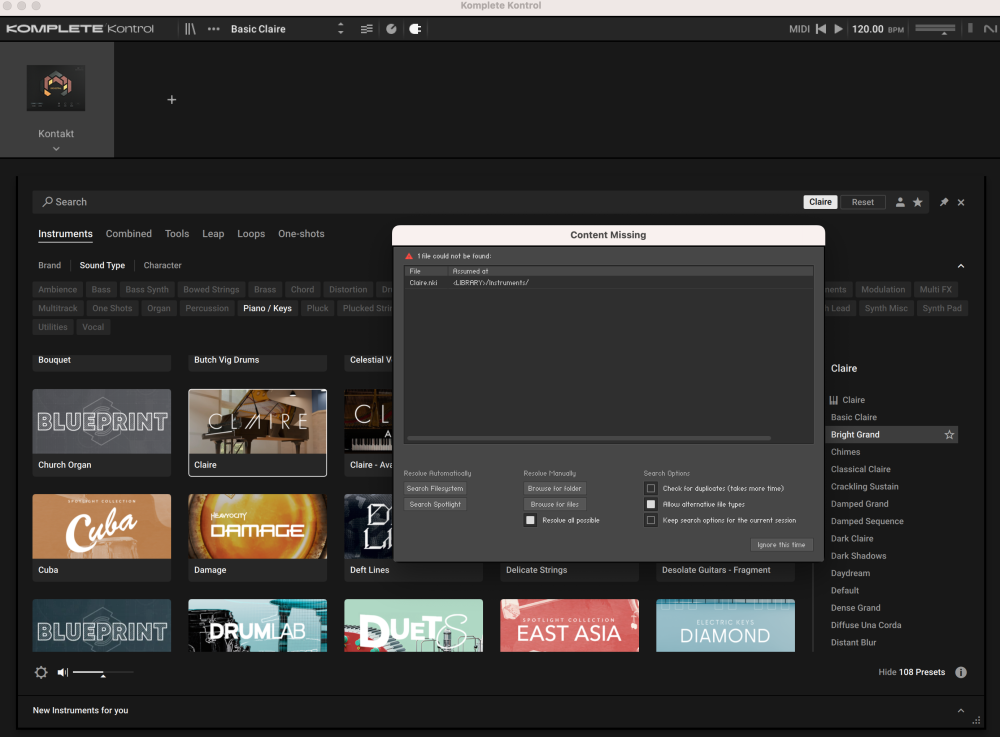Open the library browser icon in header
This screenshot has height=737, width=1000.
190,29
